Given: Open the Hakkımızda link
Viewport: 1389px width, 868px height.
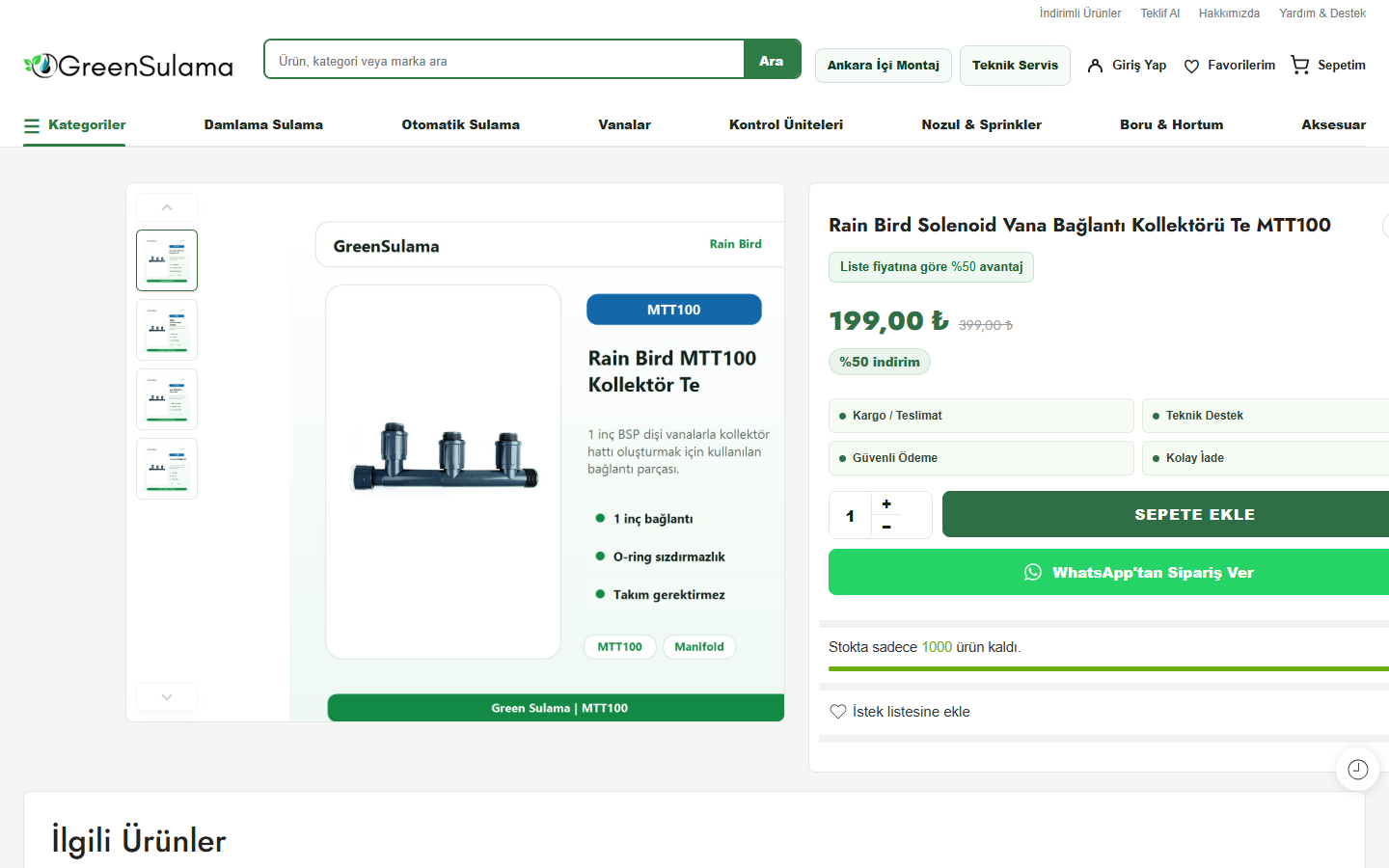Looking at the screenshot, I should click(1229, 14).
